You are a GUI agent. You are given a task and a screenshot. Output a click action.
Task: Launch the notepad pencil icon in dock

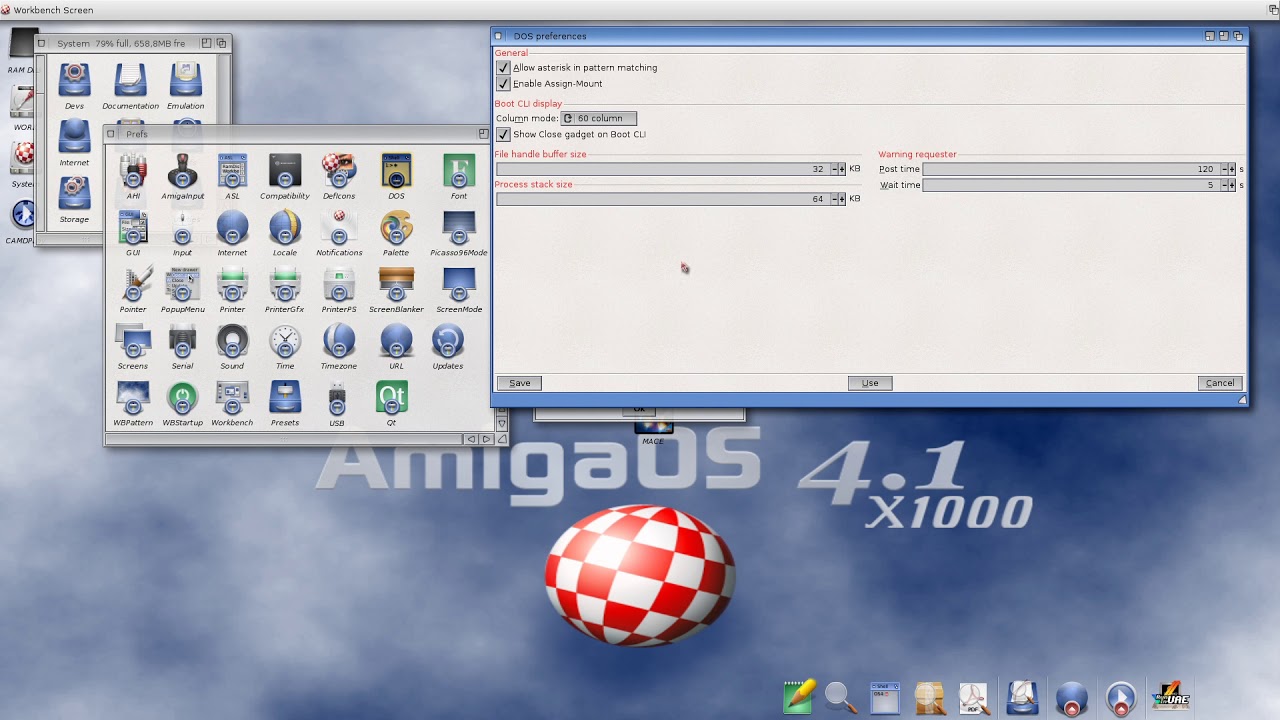799,696
